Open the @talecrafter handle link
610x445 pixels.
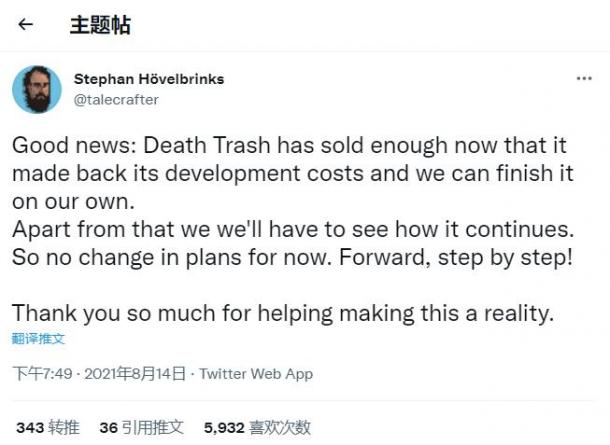point(116,100)
